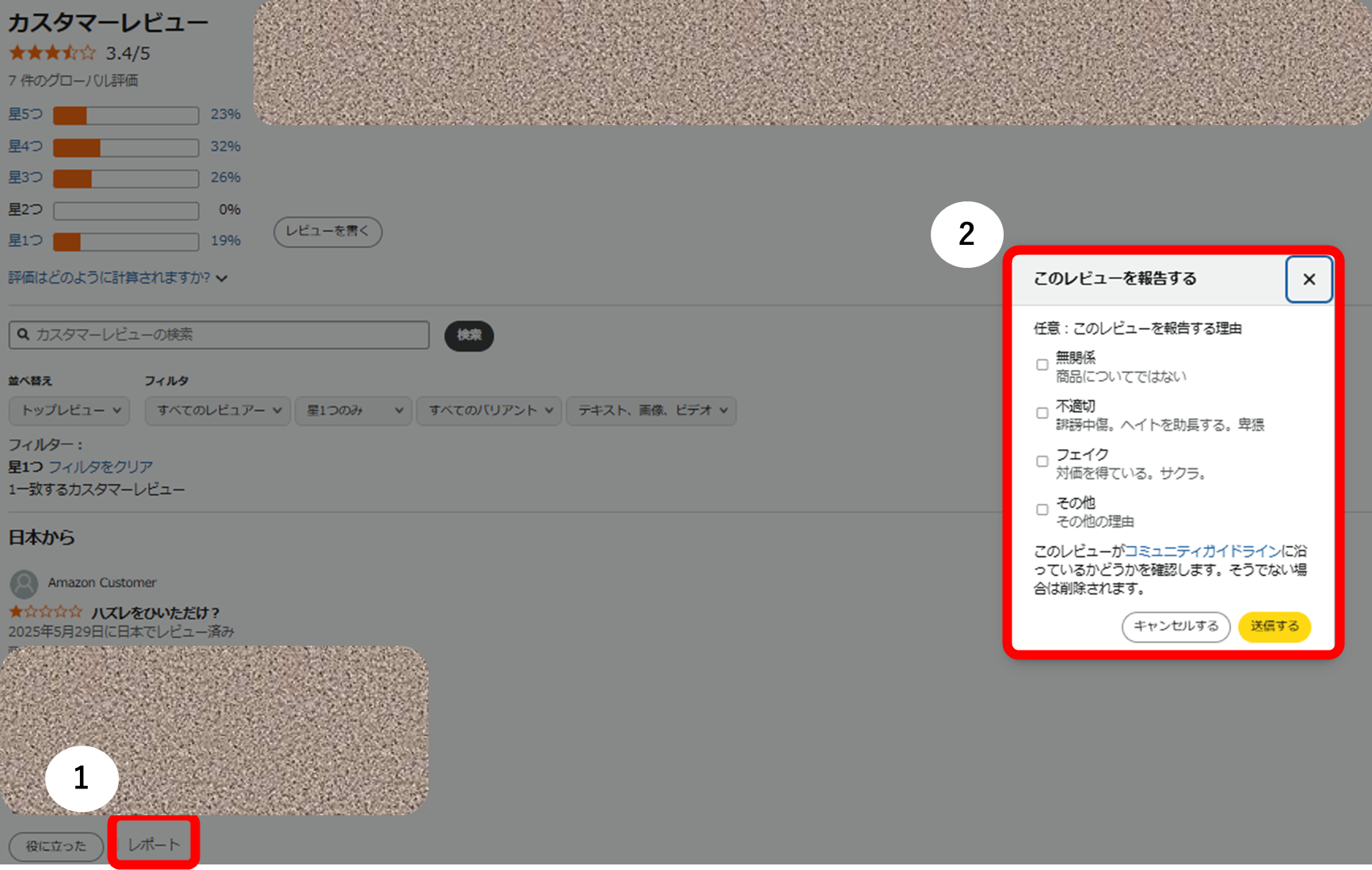Click the 3.4/5 overall star rating icons

[51, 52]
